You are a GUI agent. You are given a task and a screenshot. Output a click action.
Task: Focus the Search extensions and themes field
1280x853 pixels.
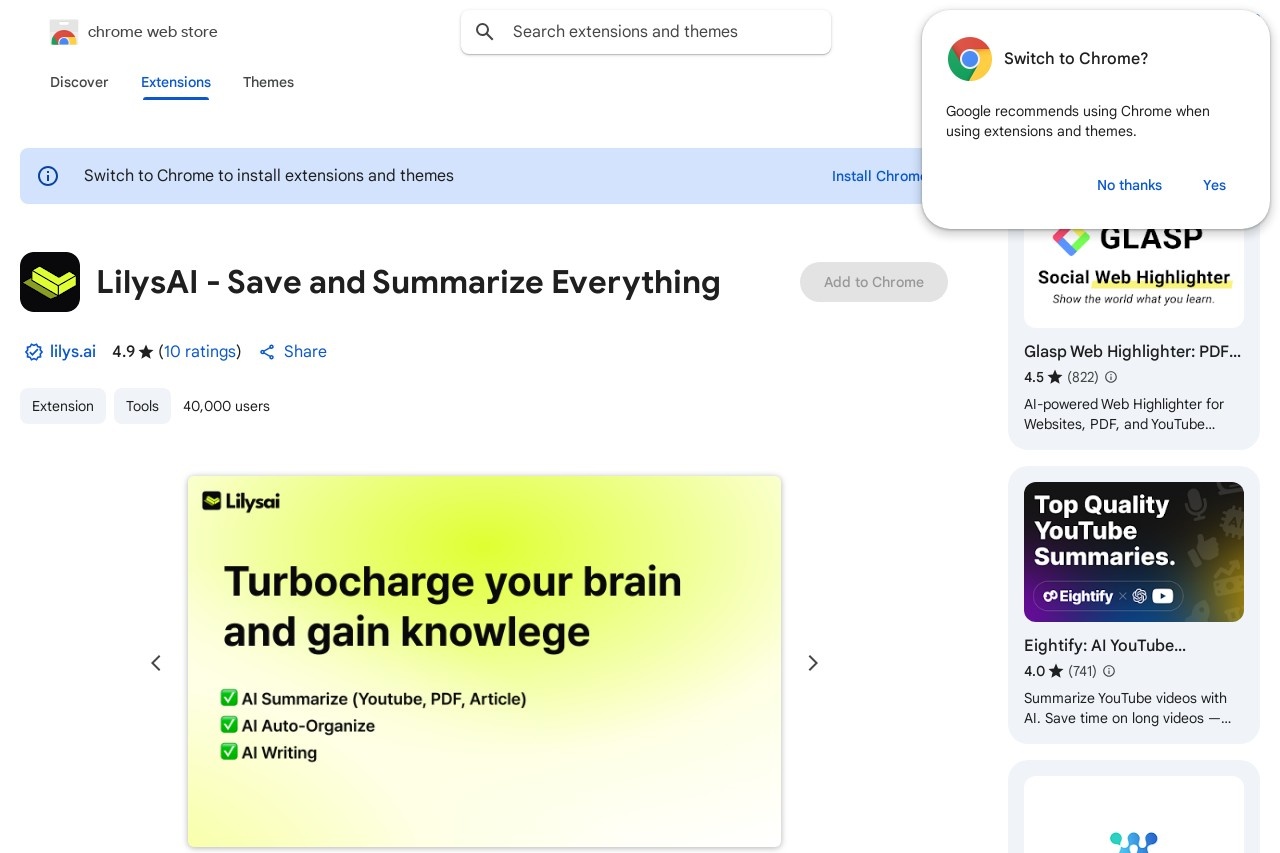(646, 32)
